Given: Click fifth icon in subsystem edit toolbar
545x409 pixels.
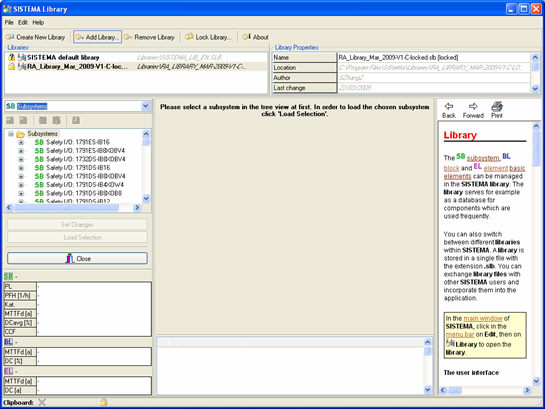Looking at the screenshot, I should 76,120.
